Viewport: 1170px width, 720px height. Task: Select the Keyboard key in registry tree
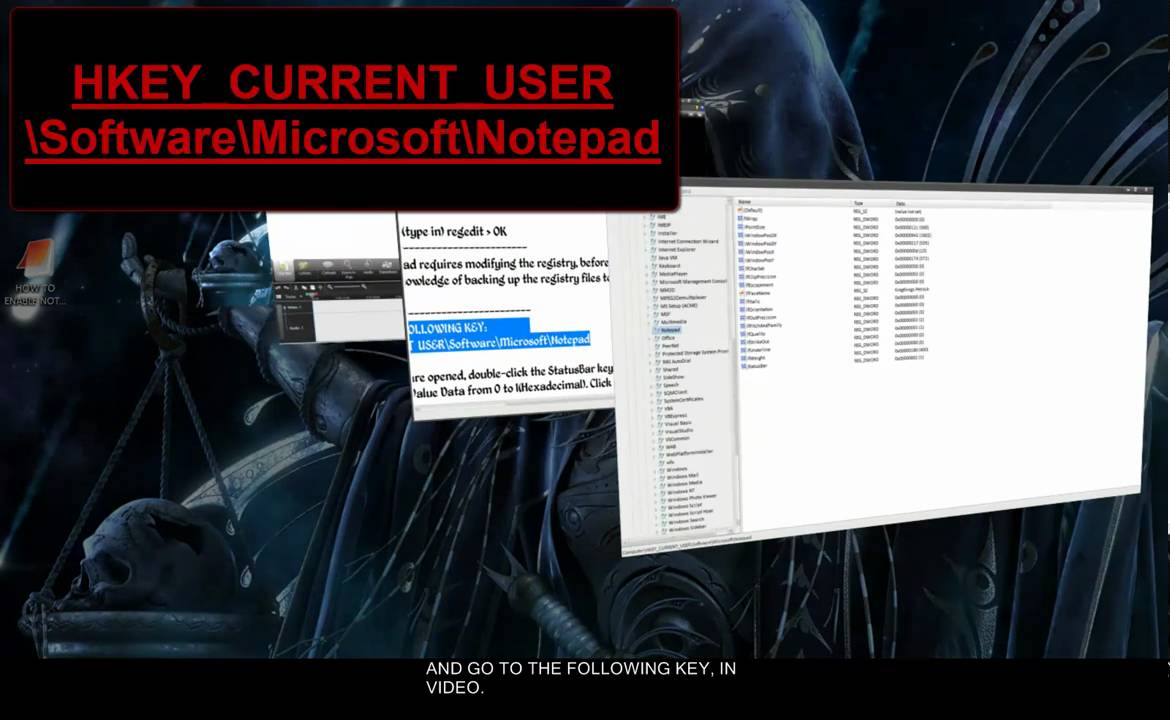669,266
